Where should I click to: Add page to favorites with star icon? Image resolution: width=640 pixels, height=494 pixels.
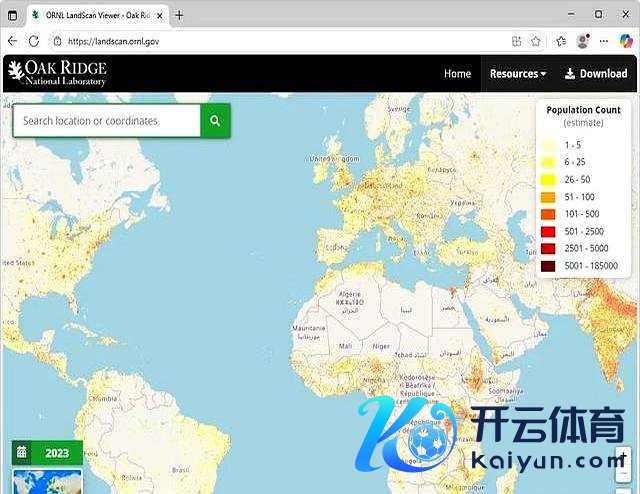[x=536, y=41]
